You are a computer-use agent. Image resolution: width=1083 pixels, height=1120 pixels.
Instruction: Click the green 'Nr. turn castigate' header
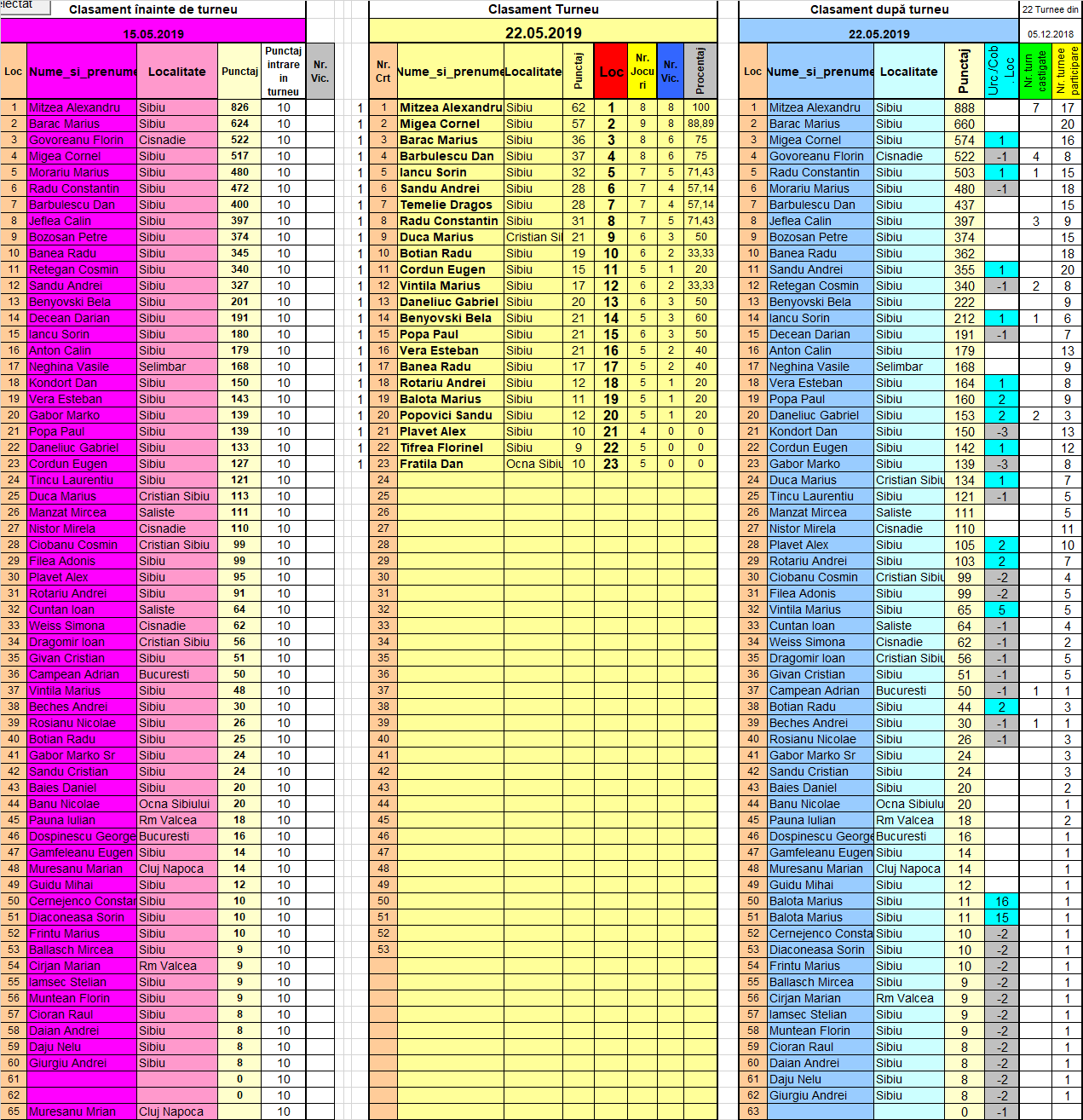coord(1035,72)
